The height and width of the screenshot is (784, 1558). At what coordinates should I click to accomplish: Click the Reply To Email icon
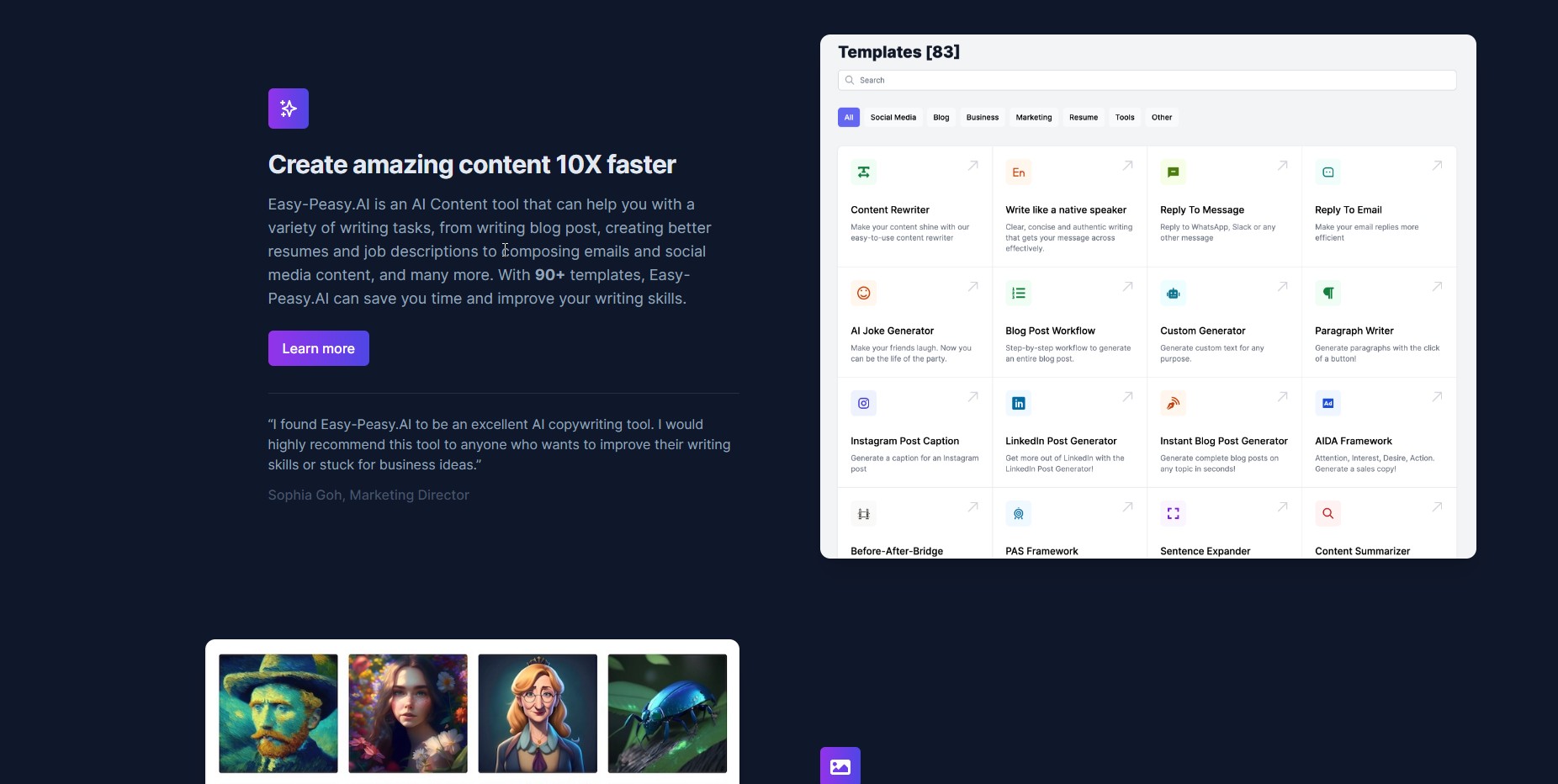(x=1327, y=172)
